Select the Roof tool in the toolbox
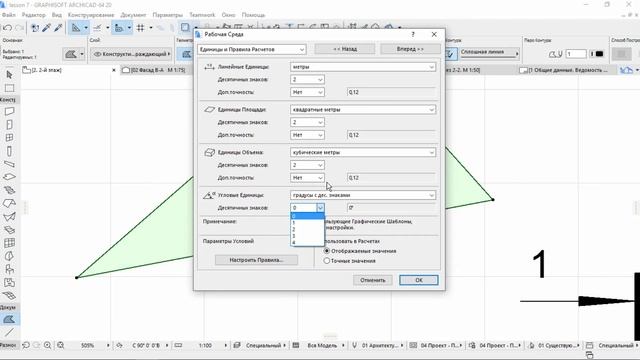Image resolution: width=640 pixels, height=360 pixels. click(9, 203)
